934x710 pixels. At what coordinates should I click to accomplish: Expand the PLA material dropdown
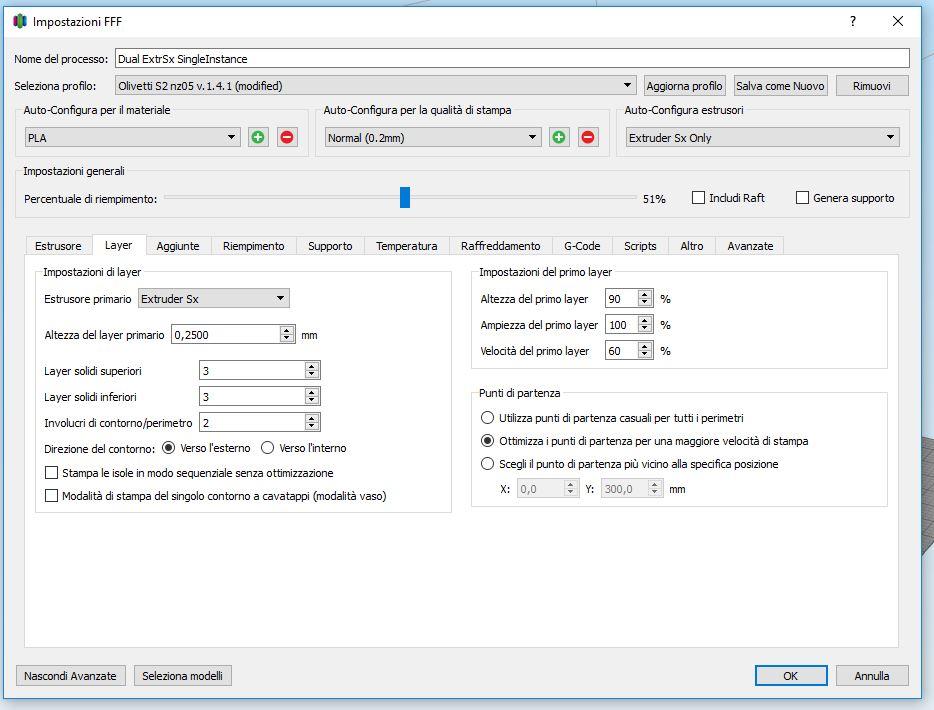coord(232,138)
